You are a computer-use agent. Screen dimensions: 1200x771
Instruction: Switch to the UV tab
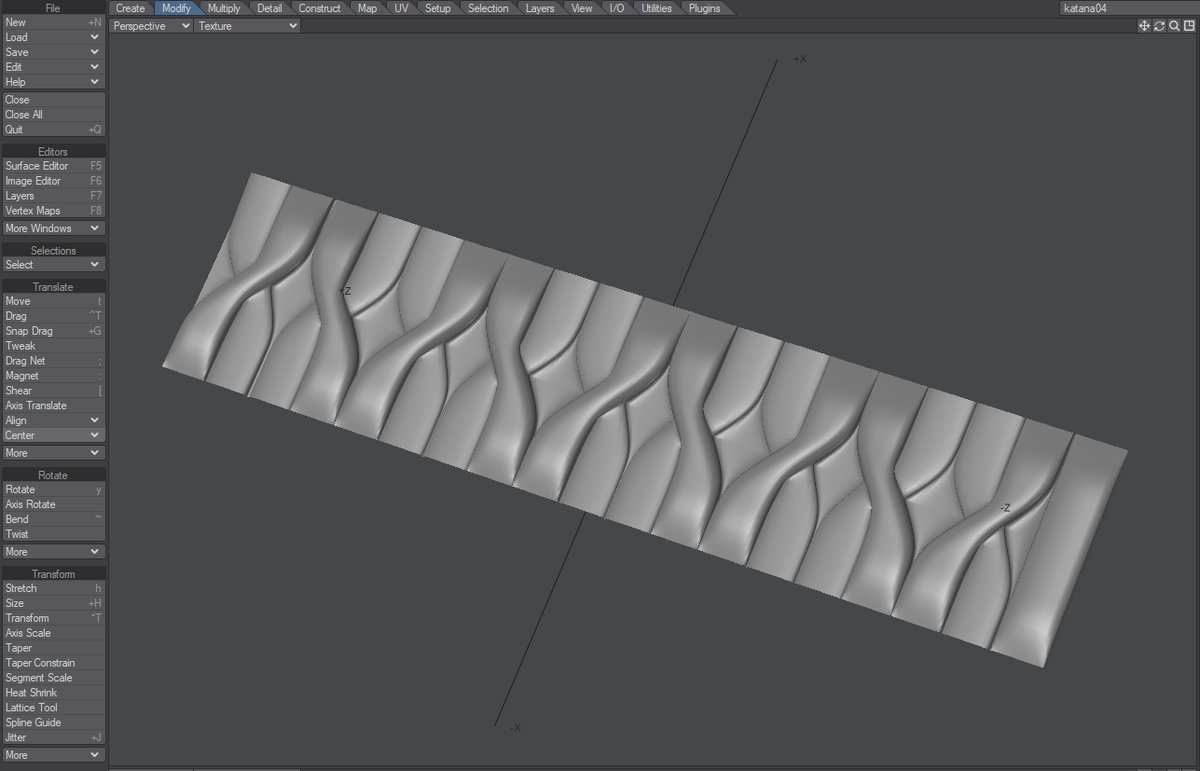(x=401, y=8)
